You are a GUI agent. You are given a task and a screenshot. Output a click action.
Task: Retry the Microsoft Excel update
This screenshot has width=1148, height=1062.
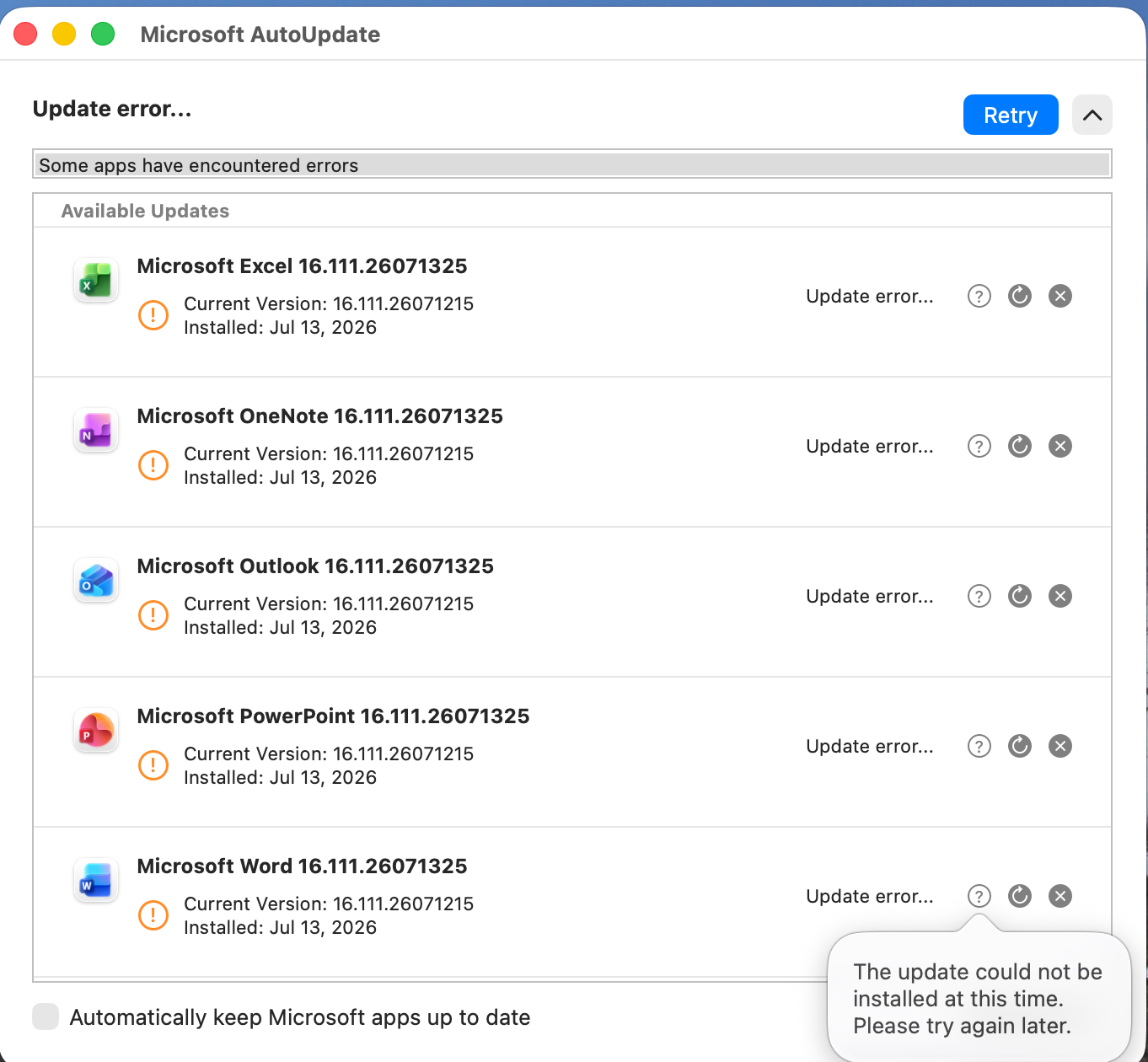1020,296
